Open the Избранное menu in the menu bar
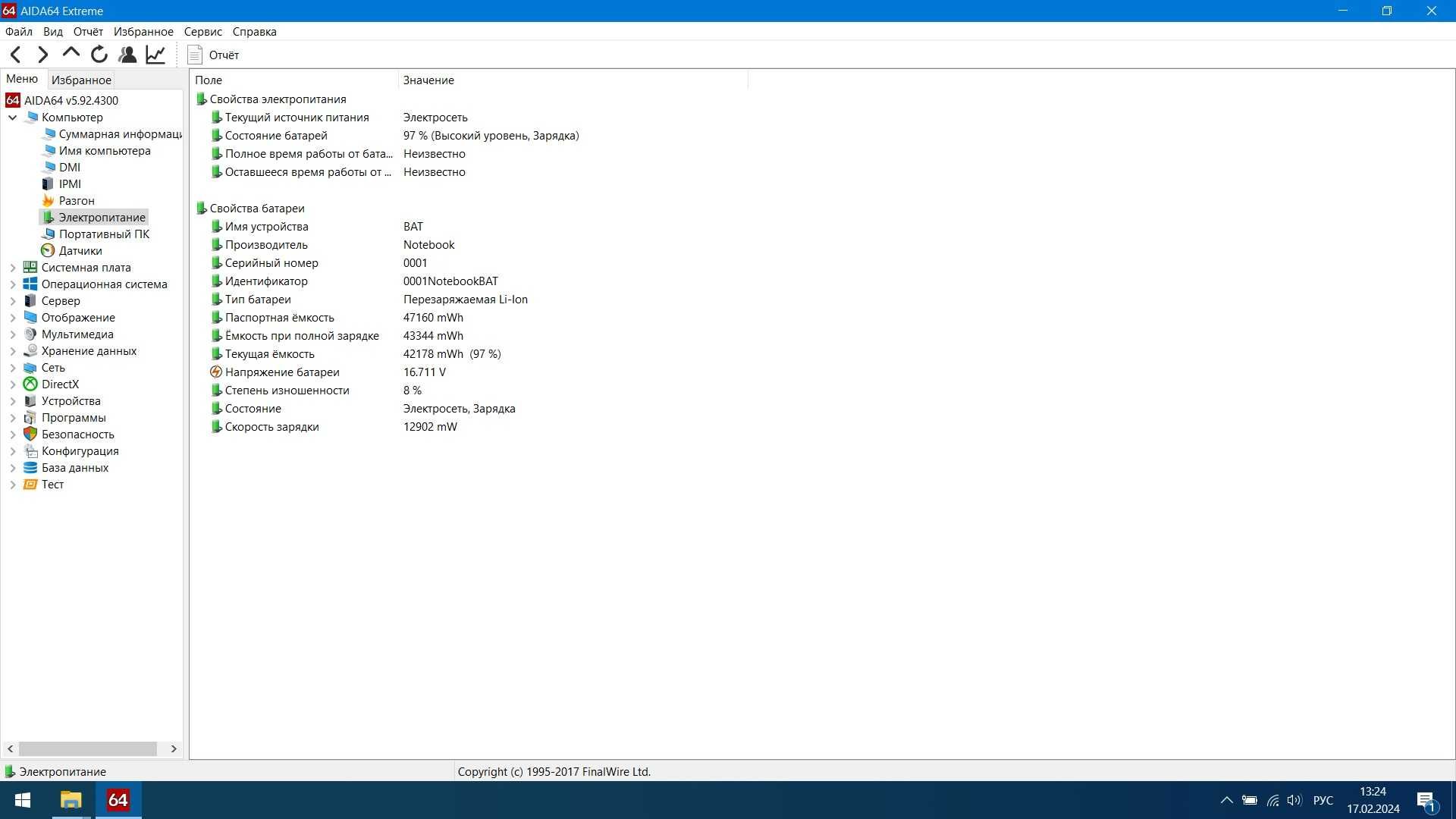 click(143, 32)
